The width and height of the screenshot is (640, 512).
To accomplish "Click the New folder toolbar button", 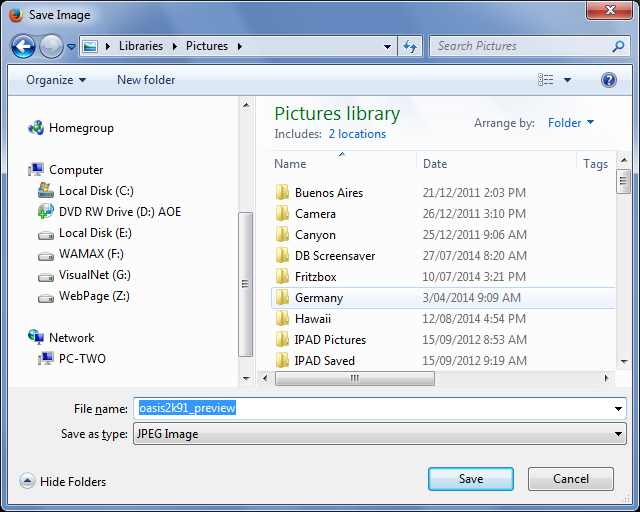I will click(146, 80).
